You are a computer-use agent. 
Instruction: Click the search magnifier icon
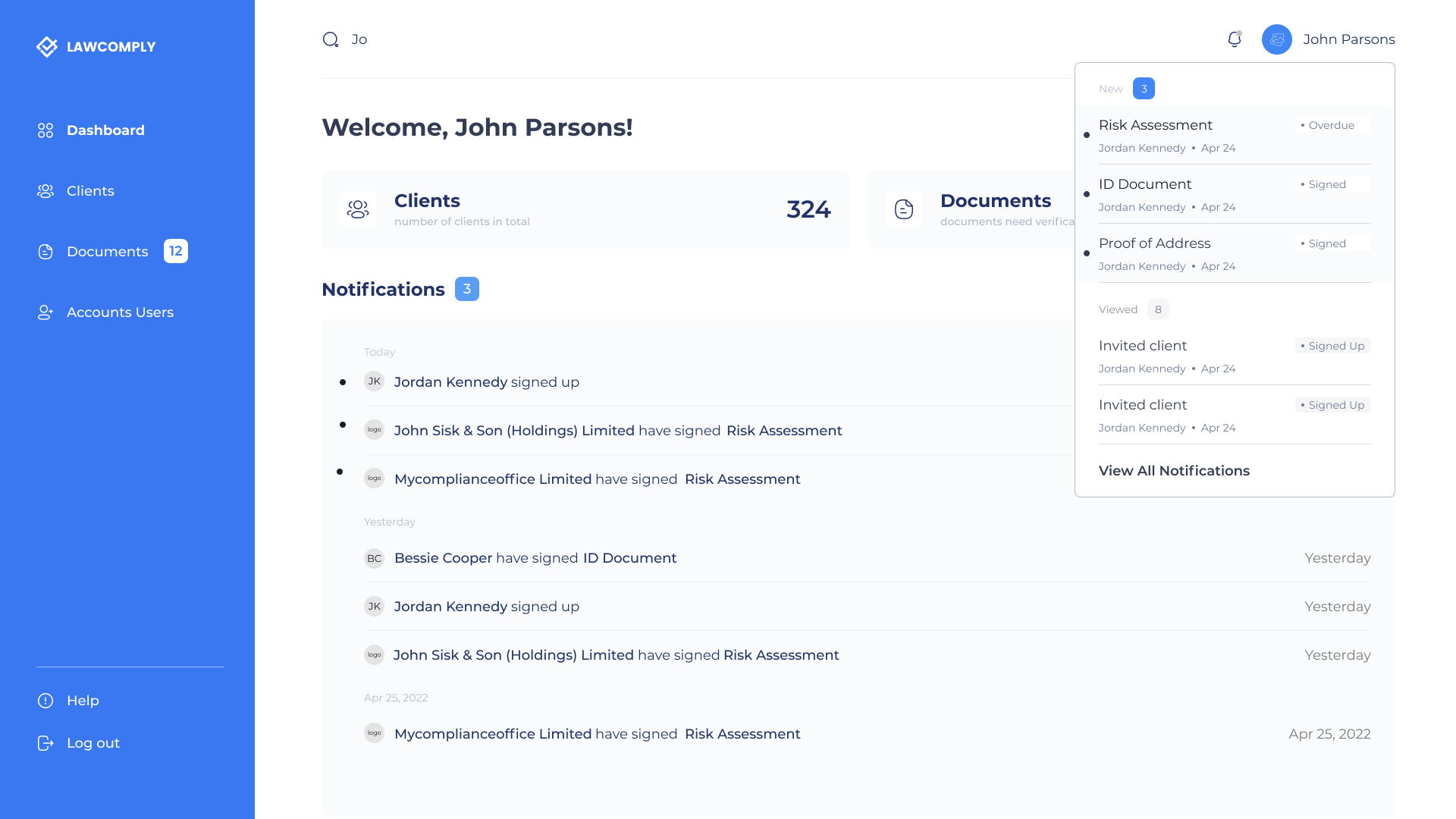click(x=331, y=39)
